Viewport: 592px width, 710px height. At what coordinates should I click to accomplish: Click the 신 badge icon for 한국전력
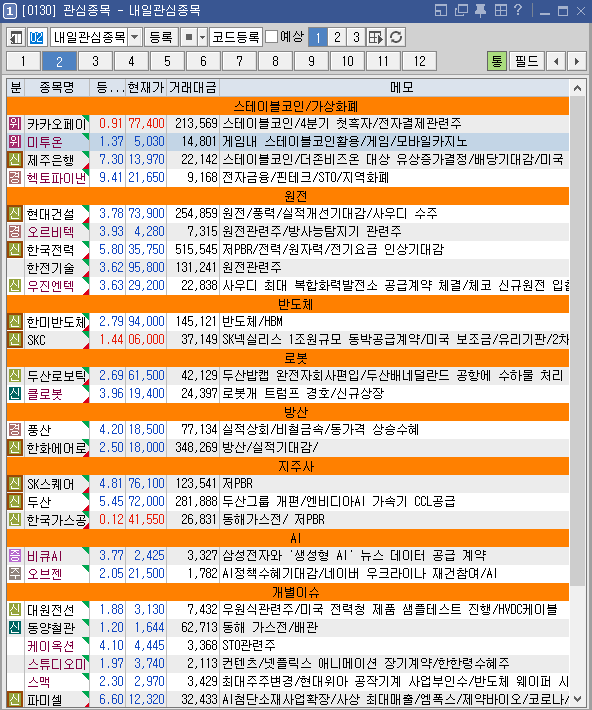[x=15, y=249]
